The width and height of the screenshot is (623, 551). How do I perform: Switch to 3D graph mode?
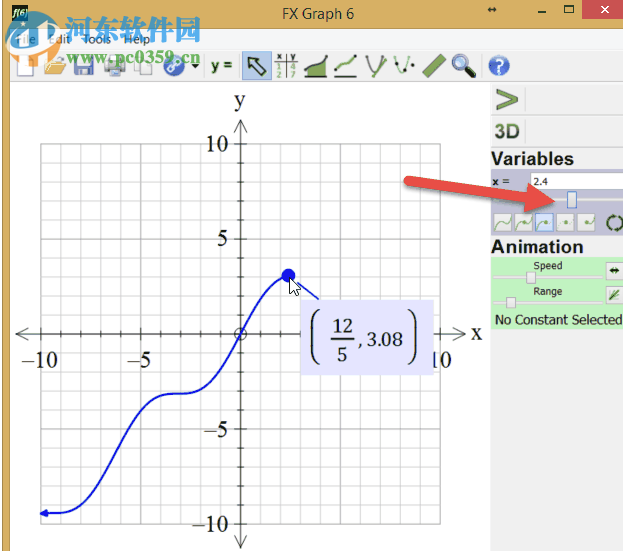coord(507,131)
